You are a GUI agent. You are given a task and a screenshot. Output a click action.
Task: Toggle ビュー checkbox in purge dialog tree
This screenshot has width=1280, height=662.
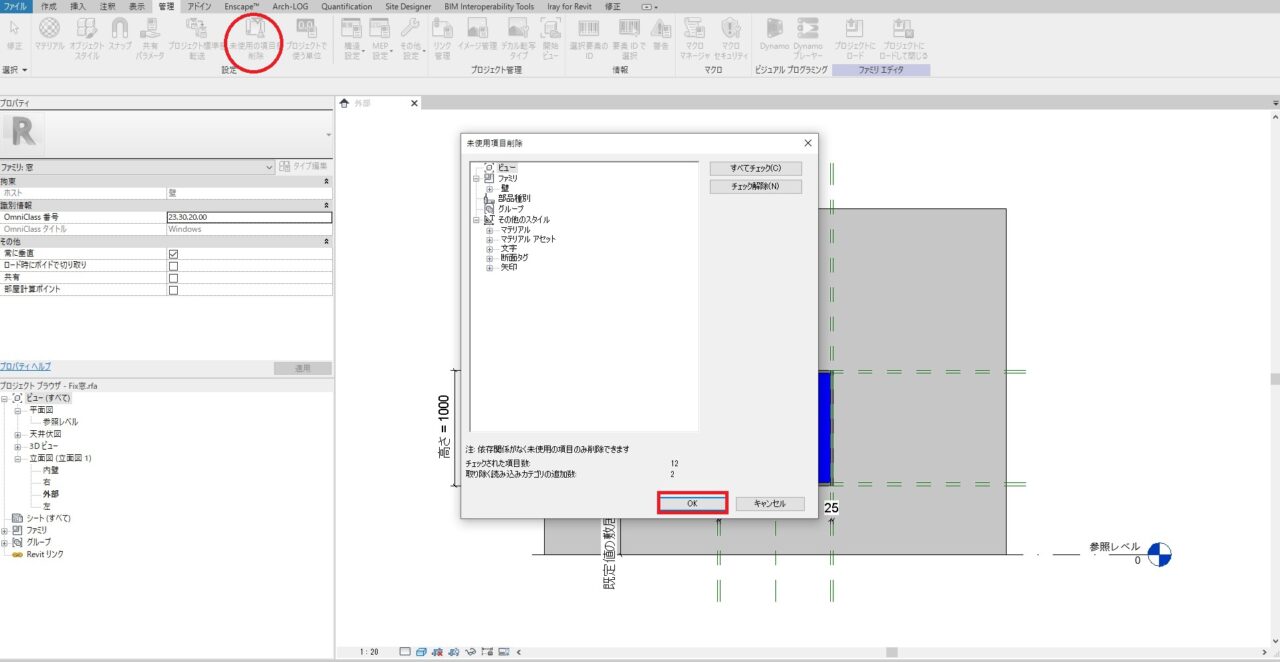pos(489,167)
